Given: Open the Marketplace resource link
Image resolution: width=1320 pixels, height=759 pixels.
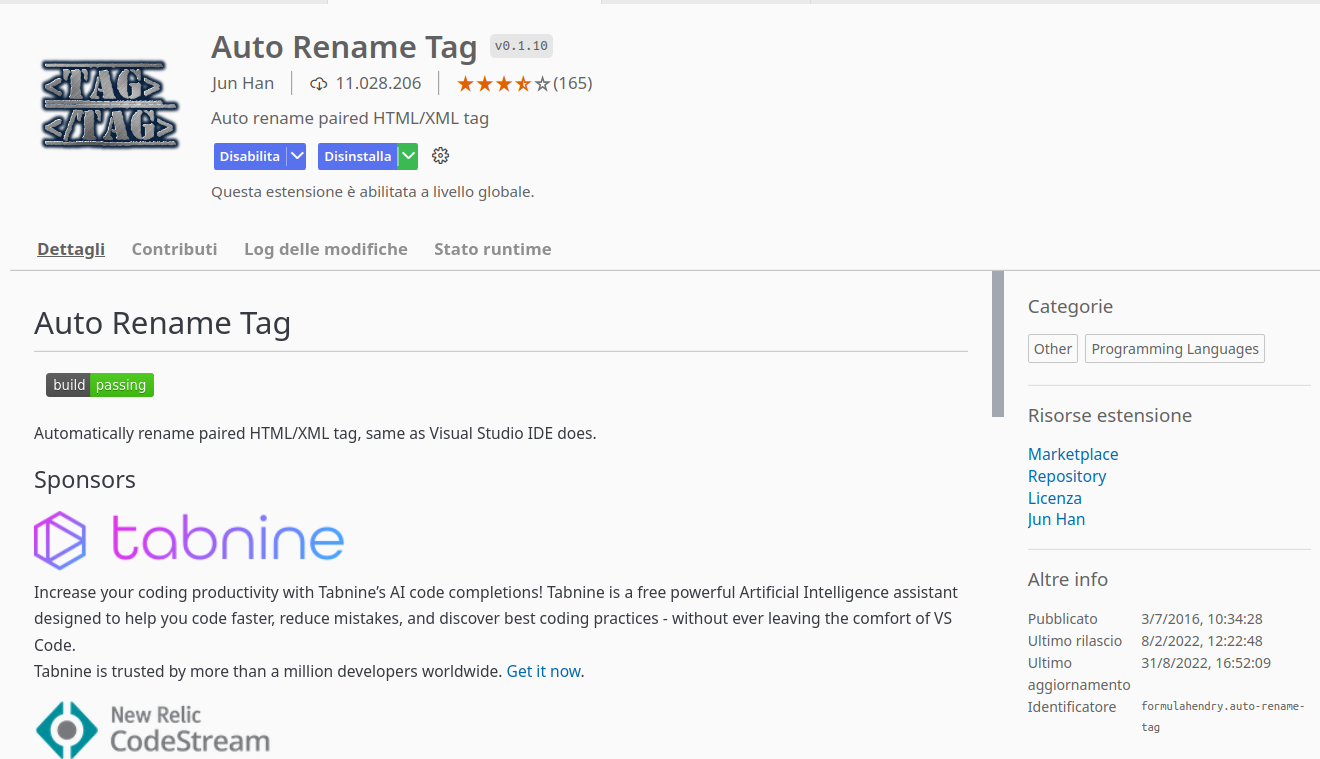Looking at the screenshot, I should point(1073,454).
